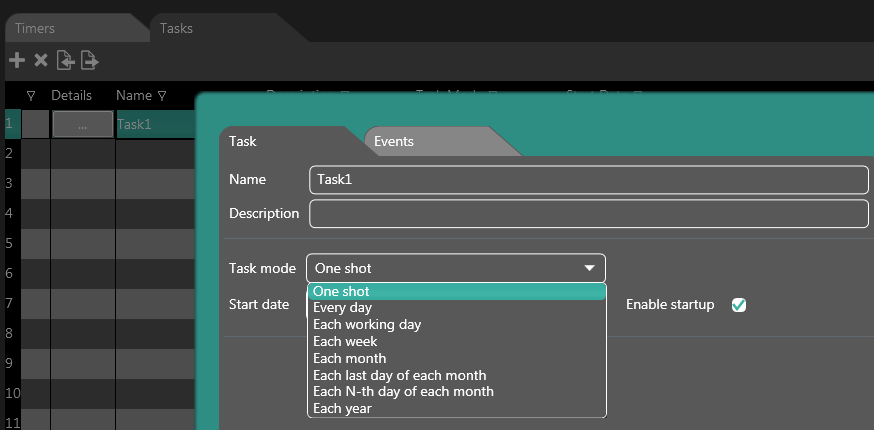This screenshot has width=874, height=430.
Task: Choose Each last day of each month
Action: click(457, 375)
